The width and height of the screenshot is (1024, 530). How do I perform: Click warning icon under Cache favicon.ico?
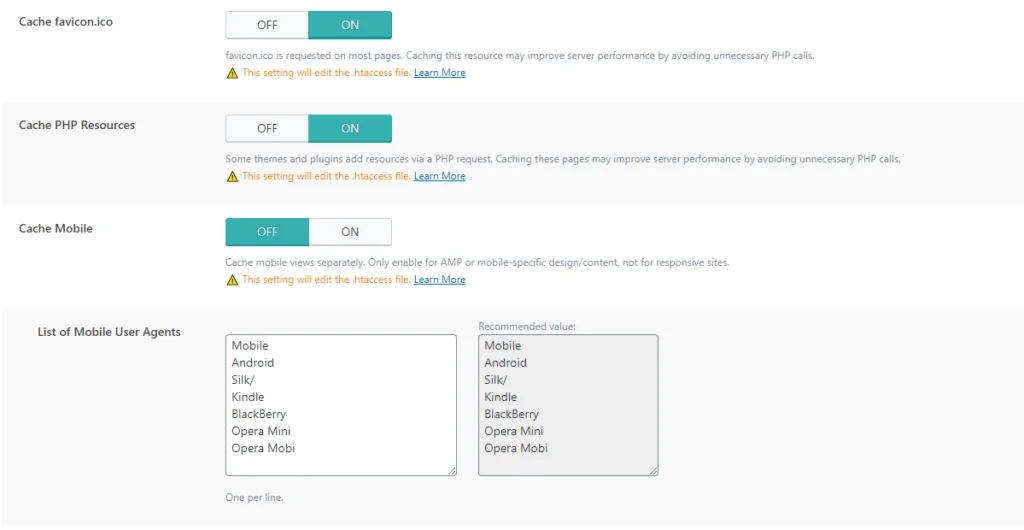tap(232, 73)
